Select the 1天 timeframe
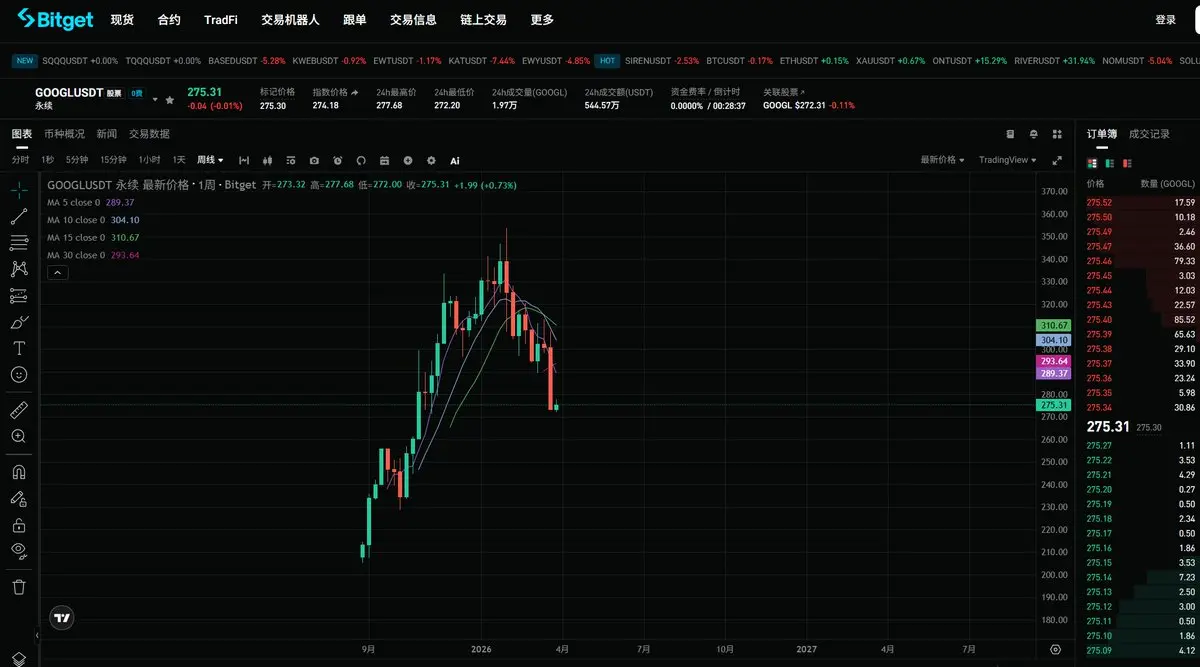 (x=179, y=160)
